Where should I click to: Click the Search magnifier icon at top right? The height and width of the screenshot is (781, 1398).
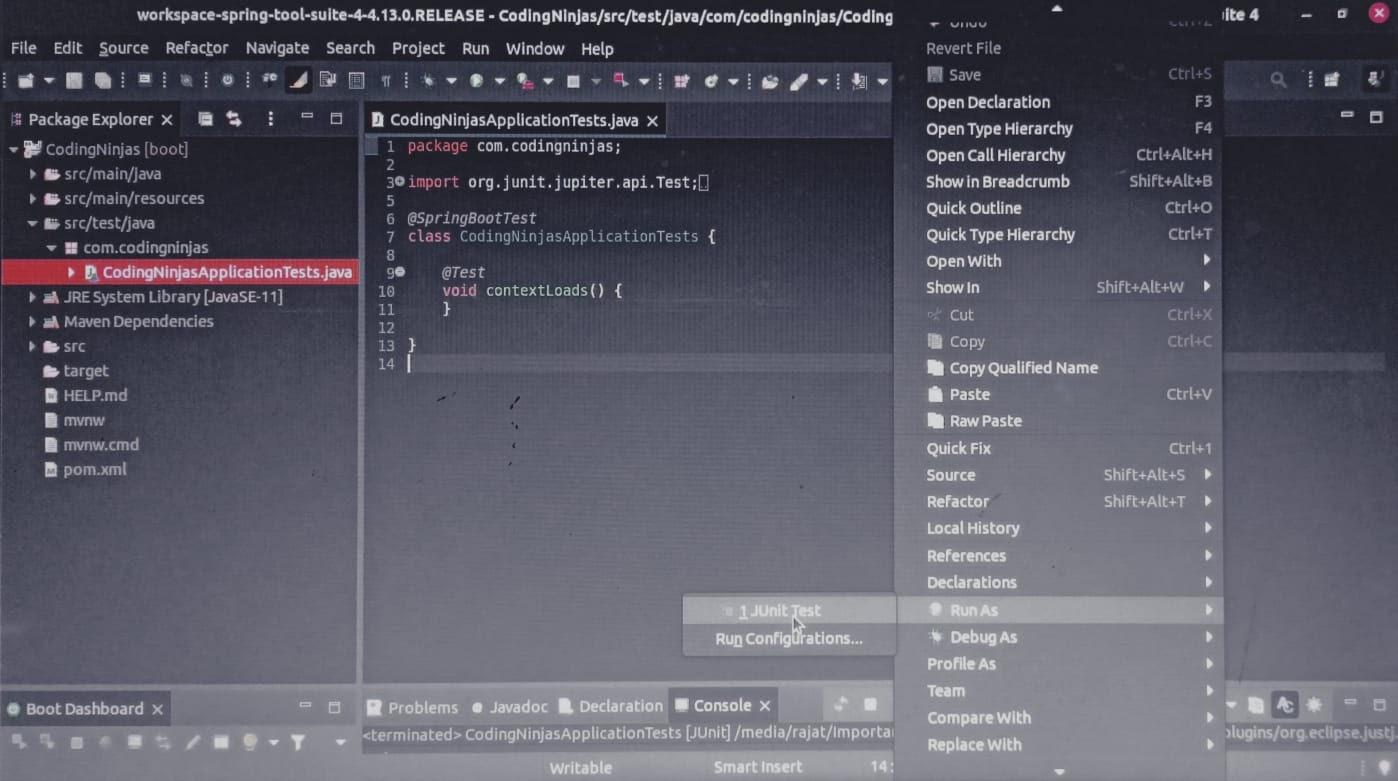click(x=1278, y=81)
